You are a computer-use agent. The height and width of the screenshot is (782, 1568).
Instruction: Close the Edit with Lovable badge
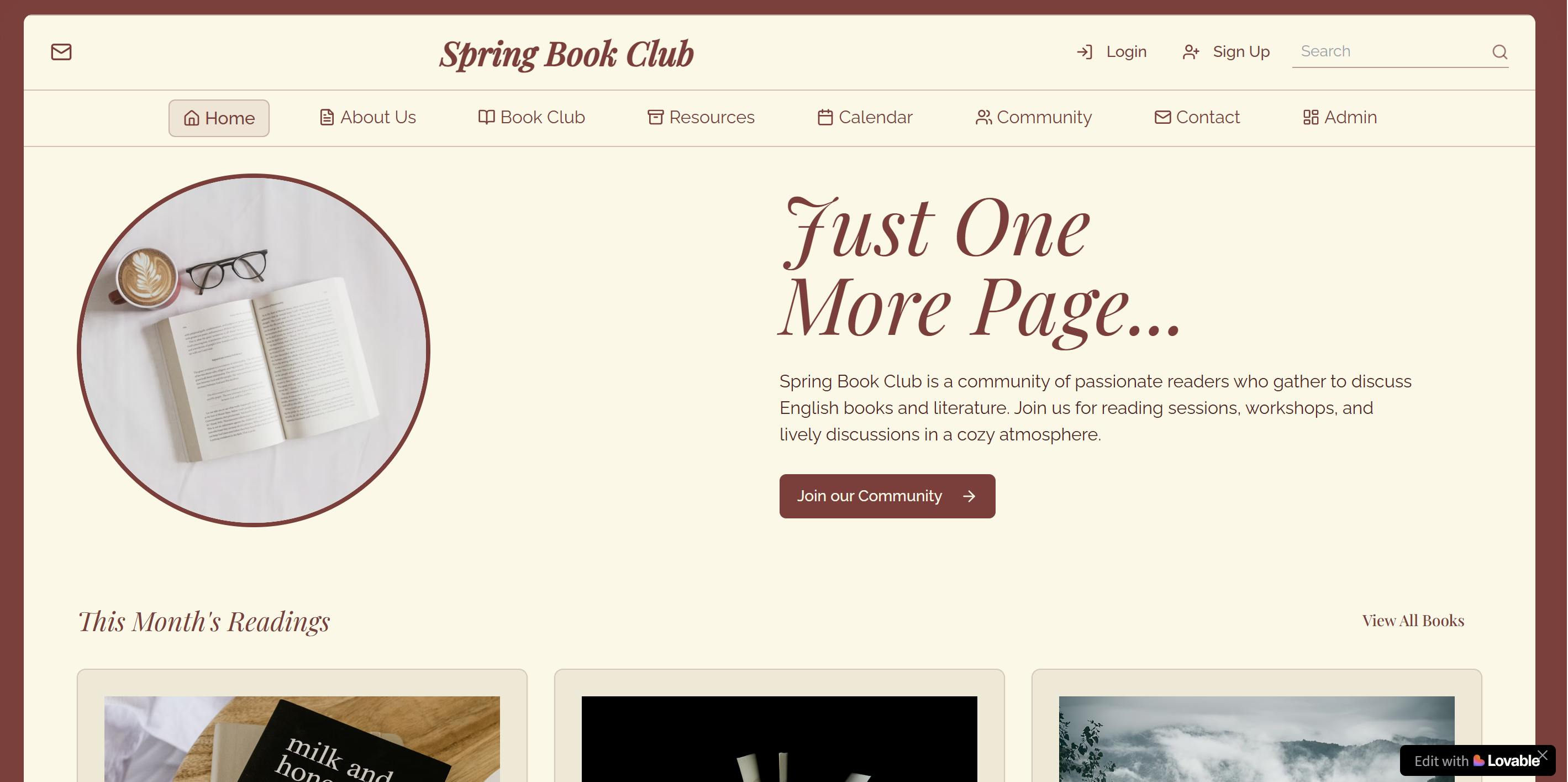click(x=1542, y=755)
